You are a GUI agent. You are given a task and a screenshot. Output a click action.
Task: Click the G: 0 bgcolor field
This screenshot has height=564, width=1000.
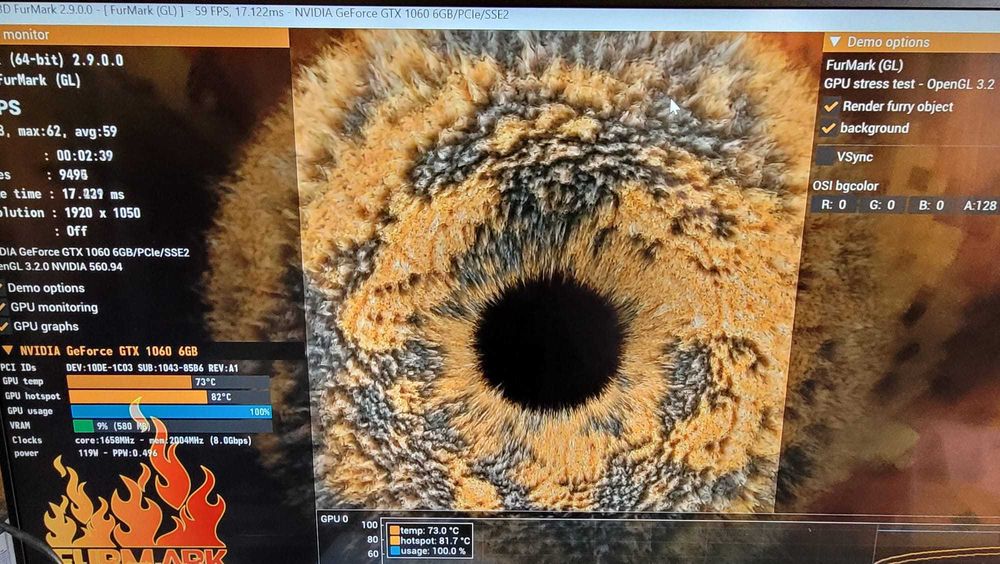tap(882, 205)
